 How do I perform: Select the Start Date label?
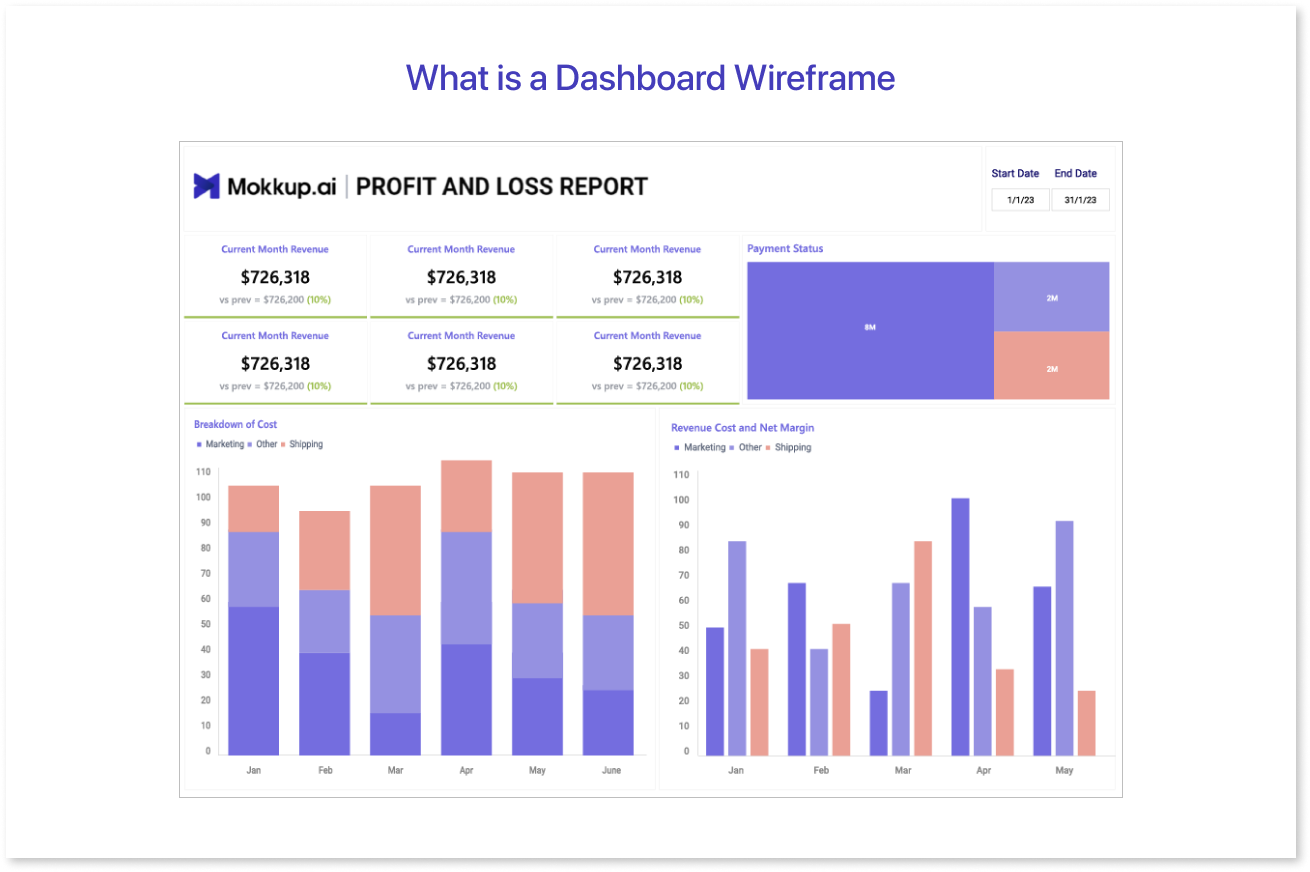(x=1015, y=174)
